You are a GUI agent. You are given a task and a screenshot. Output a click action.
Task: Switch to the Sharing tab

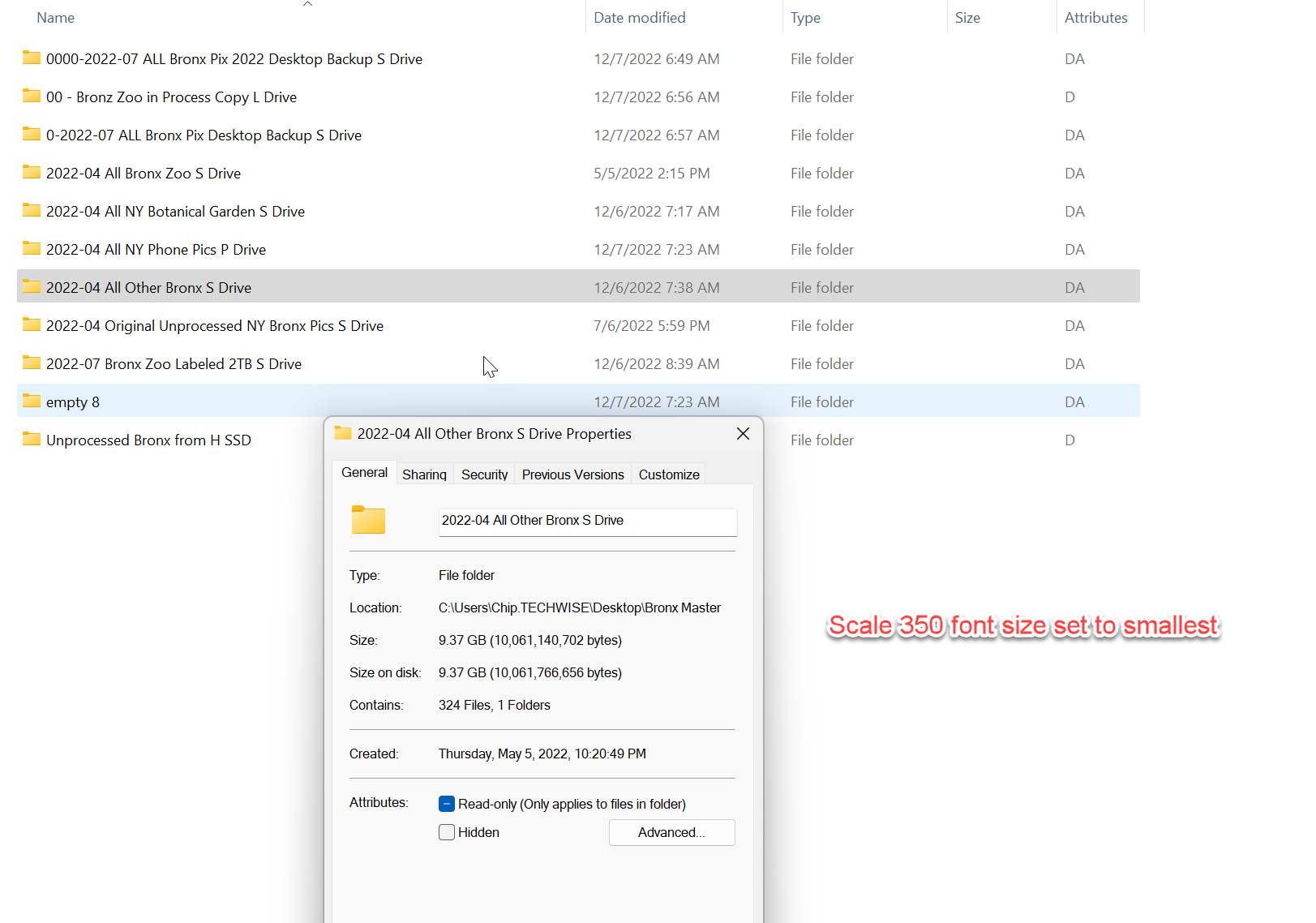click(424, 474)
